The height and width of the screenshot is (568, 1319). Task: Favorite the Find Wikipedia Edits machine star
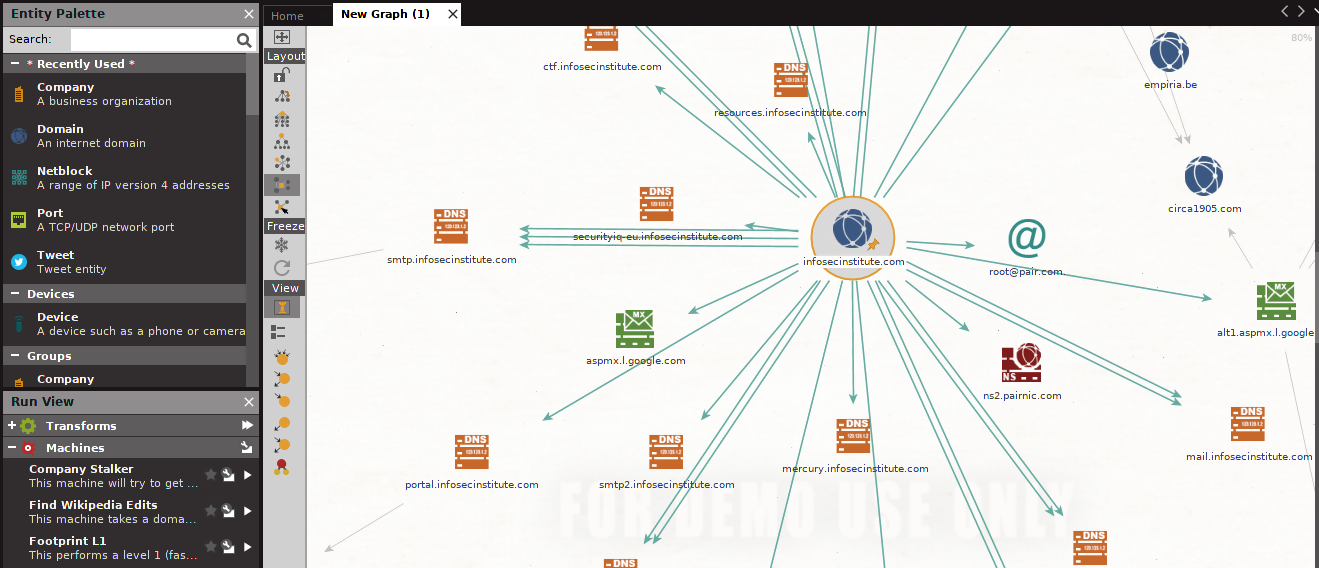point(211,511)
